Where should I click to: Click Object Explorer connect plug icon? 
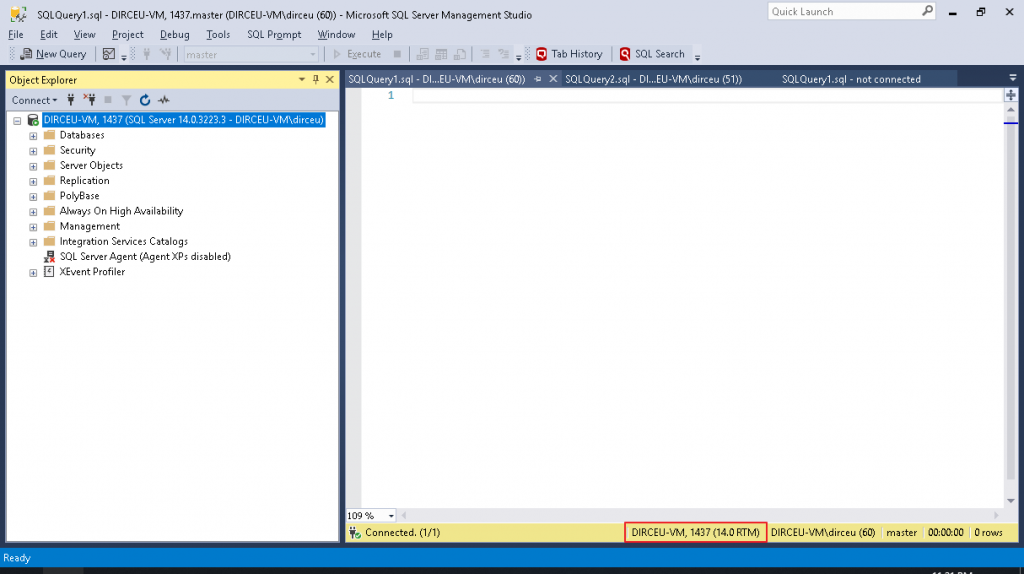(71, 100)
